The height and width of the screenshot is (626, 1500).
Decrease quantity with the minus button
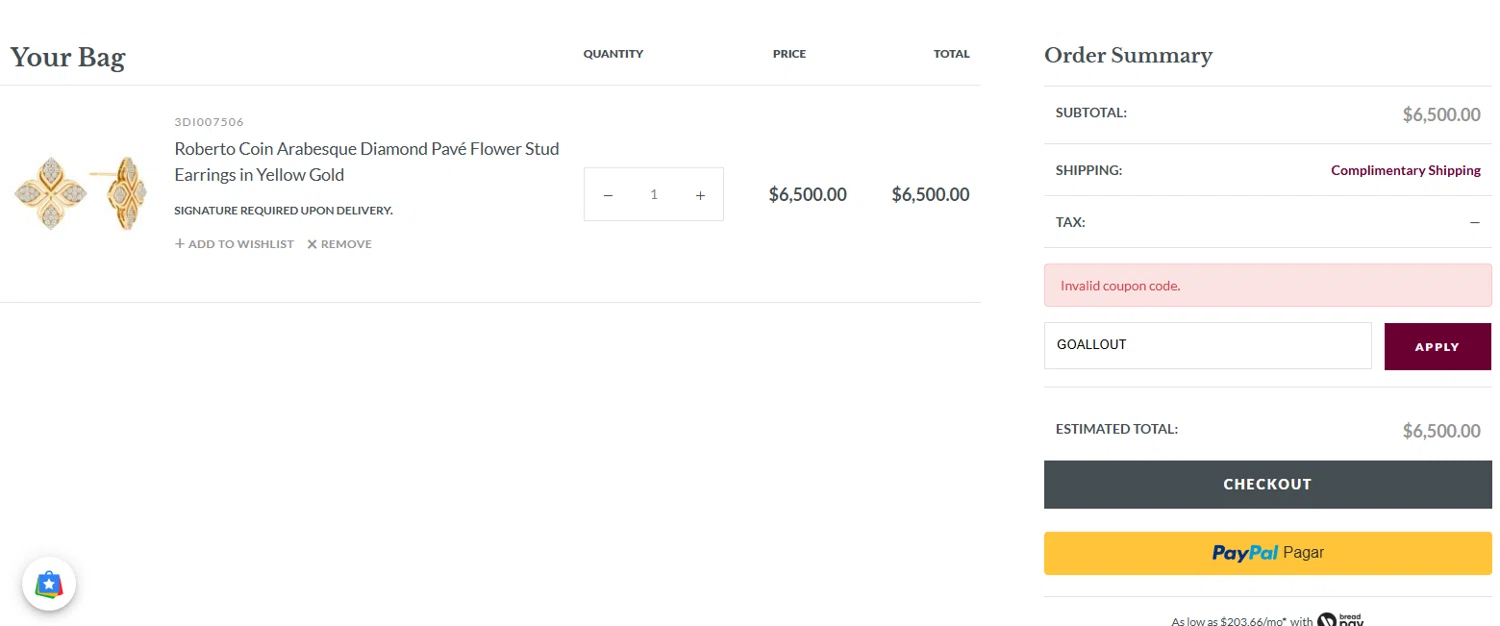pyautogui.click(x=608, y=195)
